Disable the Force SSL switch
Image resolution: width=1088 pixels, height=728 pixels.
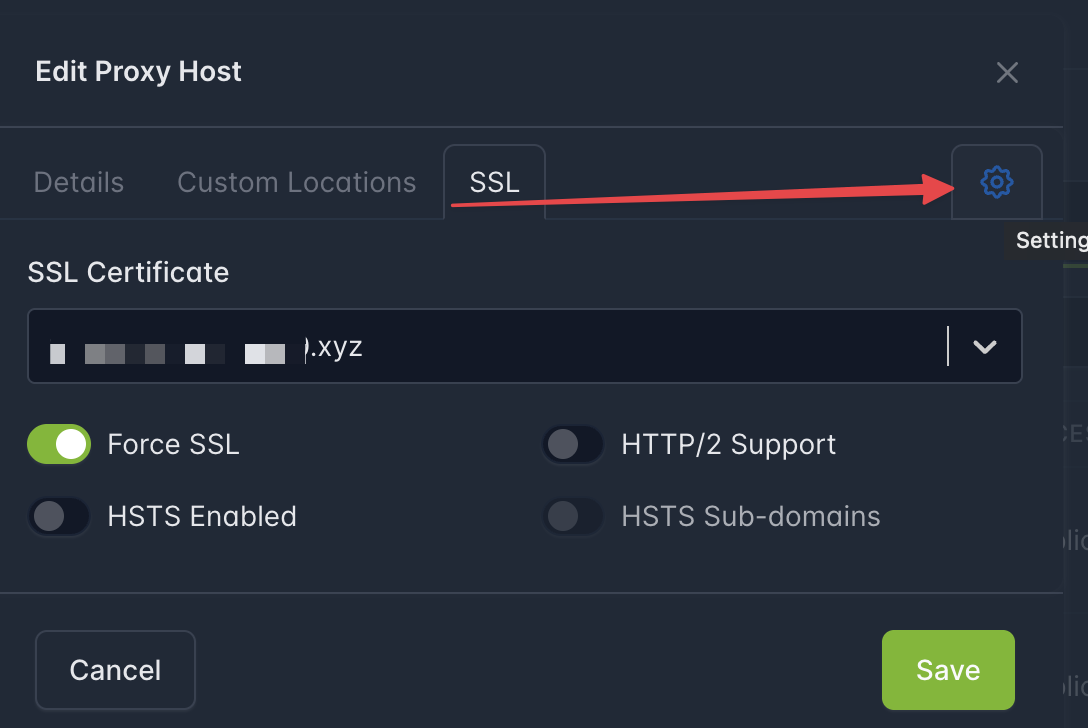[x=59, y=444]
